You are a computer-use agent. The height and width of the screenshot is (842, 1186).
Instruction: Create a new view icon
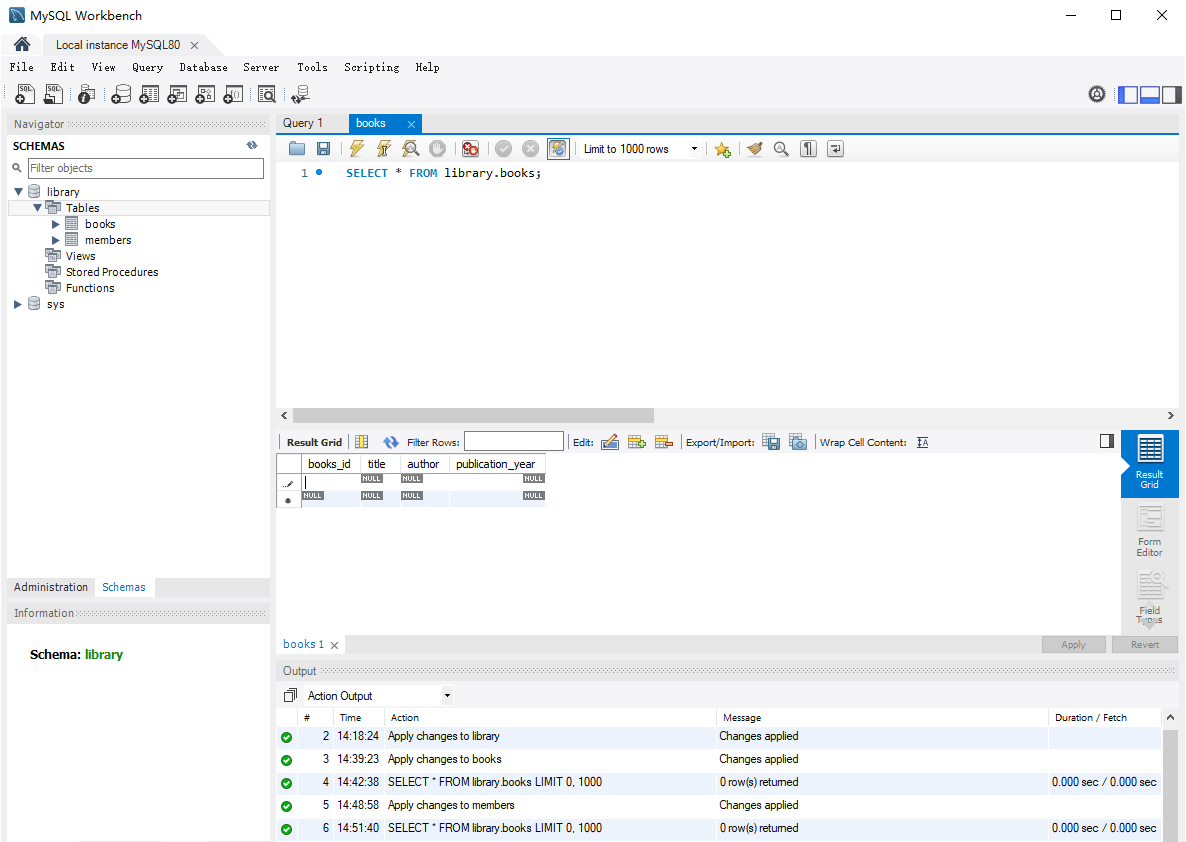pyautogui.click(x=177, y=95)
